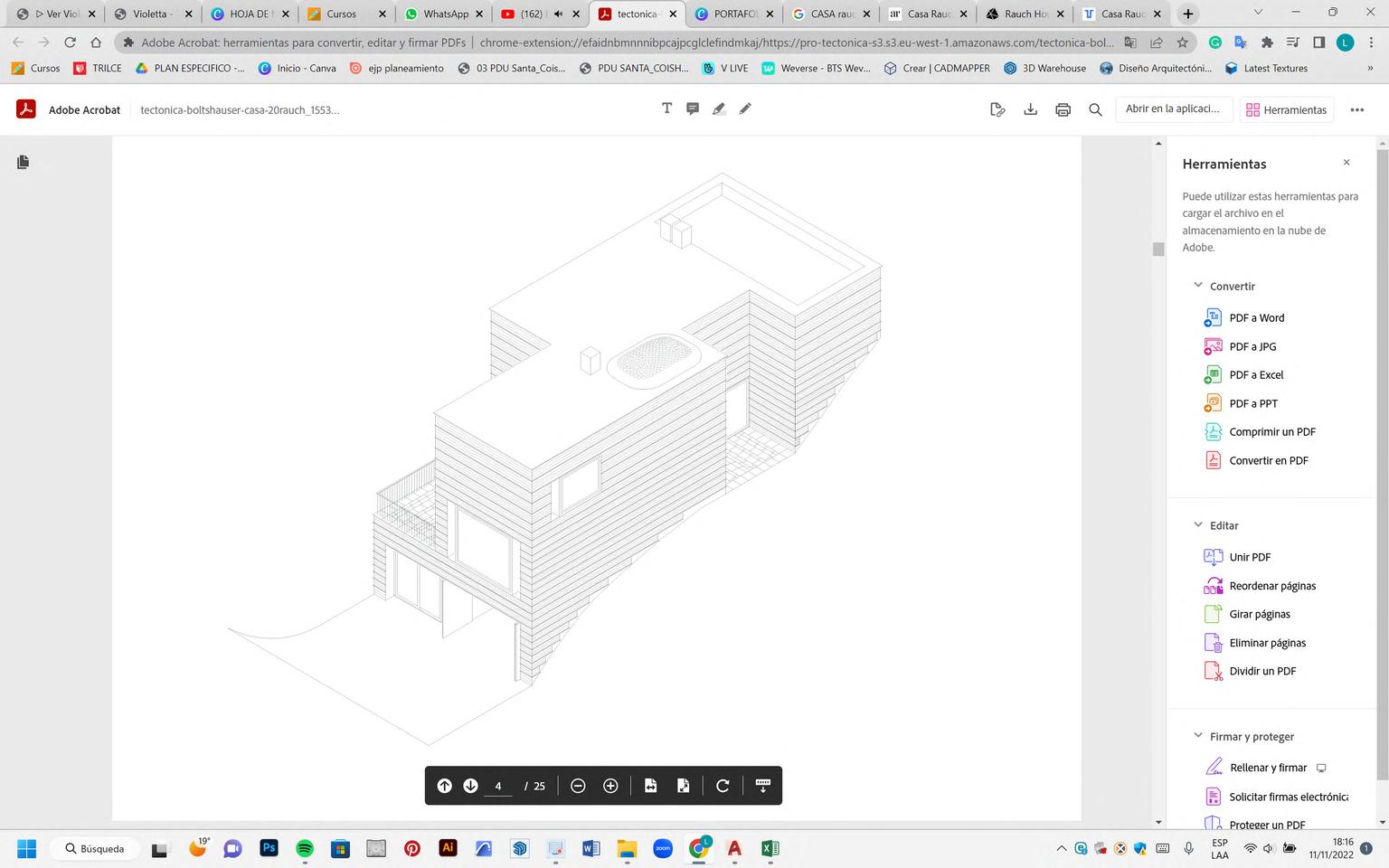Toggle the Herramientas panel button
Viewport: 1389px width, 868px height.
(1286, 109)
